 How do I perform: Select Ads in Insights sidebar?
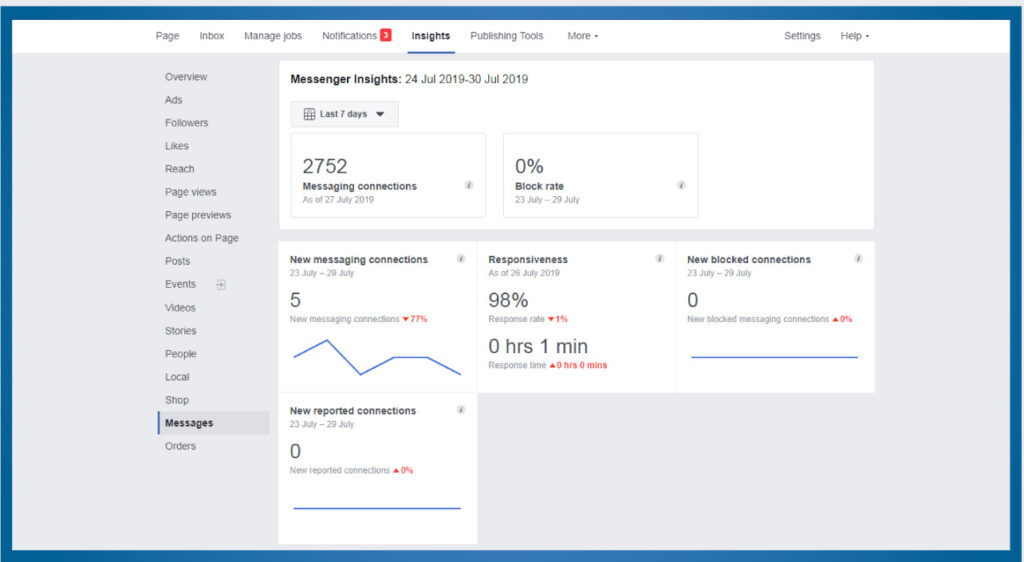pyautogui.click(x=173, y=100)
